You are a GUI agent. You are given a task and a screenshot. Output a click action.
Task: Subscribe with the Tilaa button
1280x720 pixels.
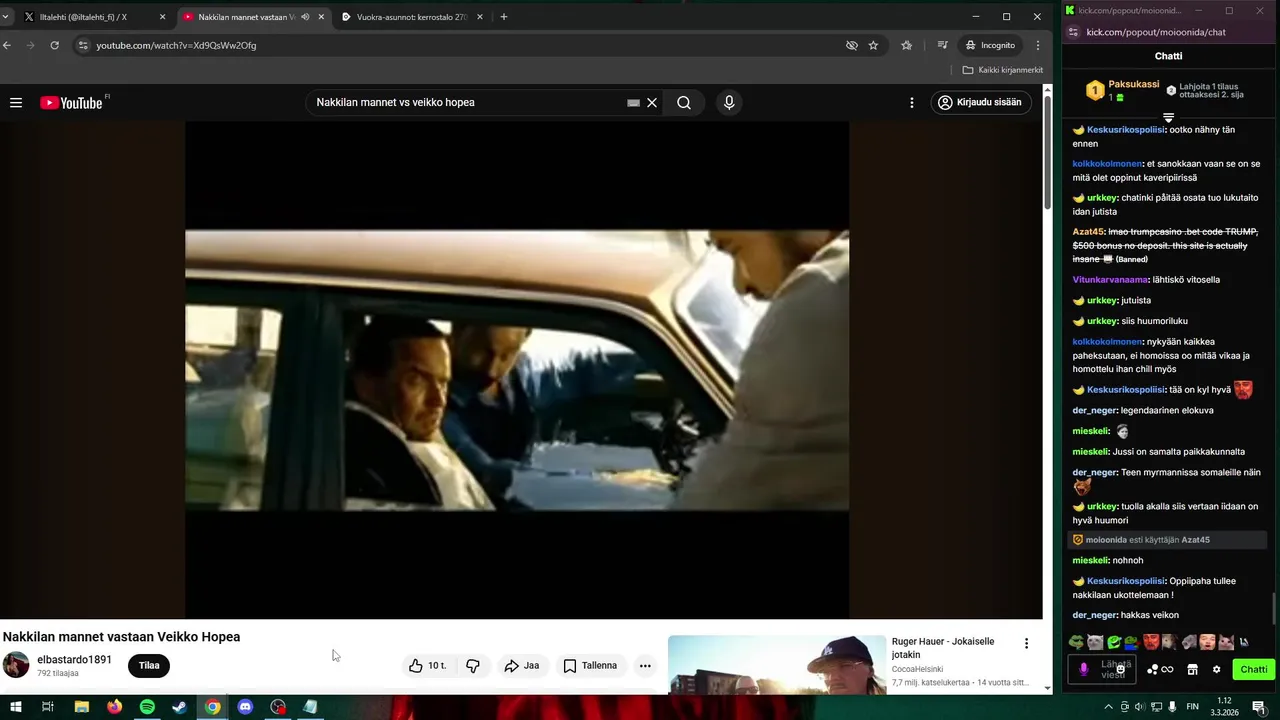coord(149,665)
